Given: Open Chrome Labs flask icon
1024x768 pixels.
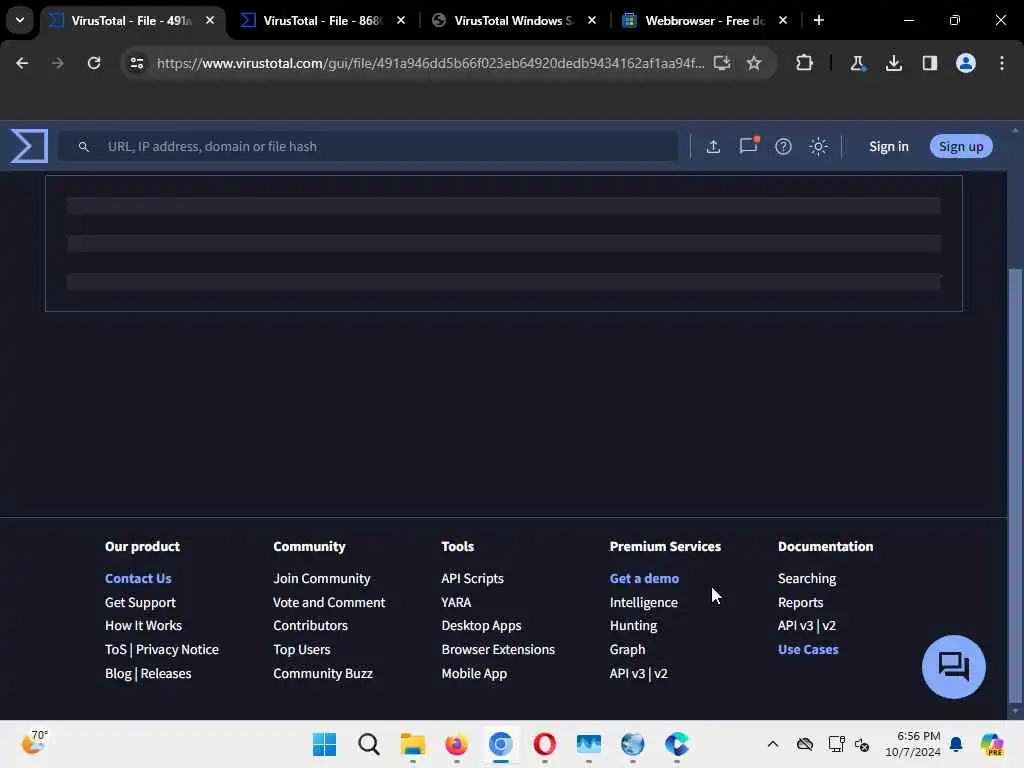Looking at the screenshot, I should point(857,63).
